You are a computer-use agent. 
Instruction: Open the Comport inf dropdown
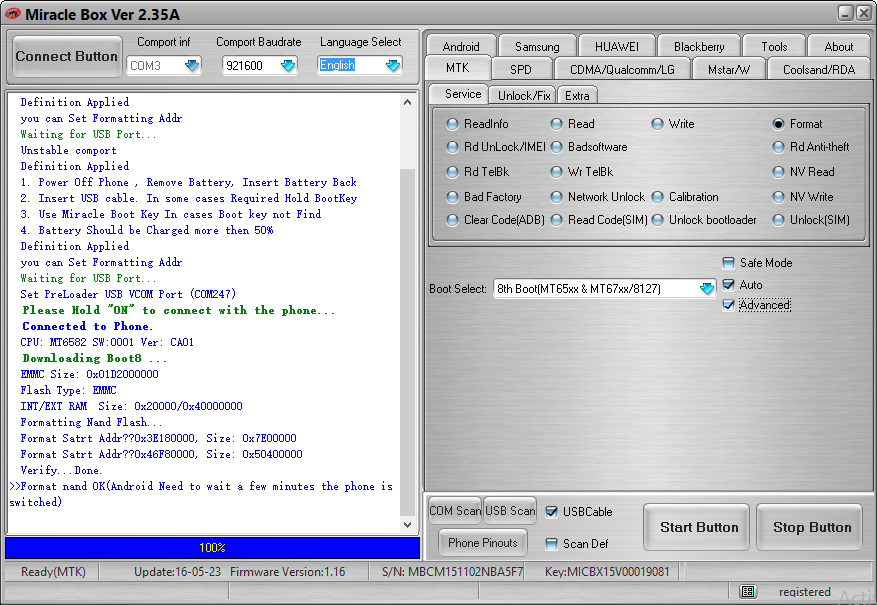pyautogui.click(x=192, y=65)
